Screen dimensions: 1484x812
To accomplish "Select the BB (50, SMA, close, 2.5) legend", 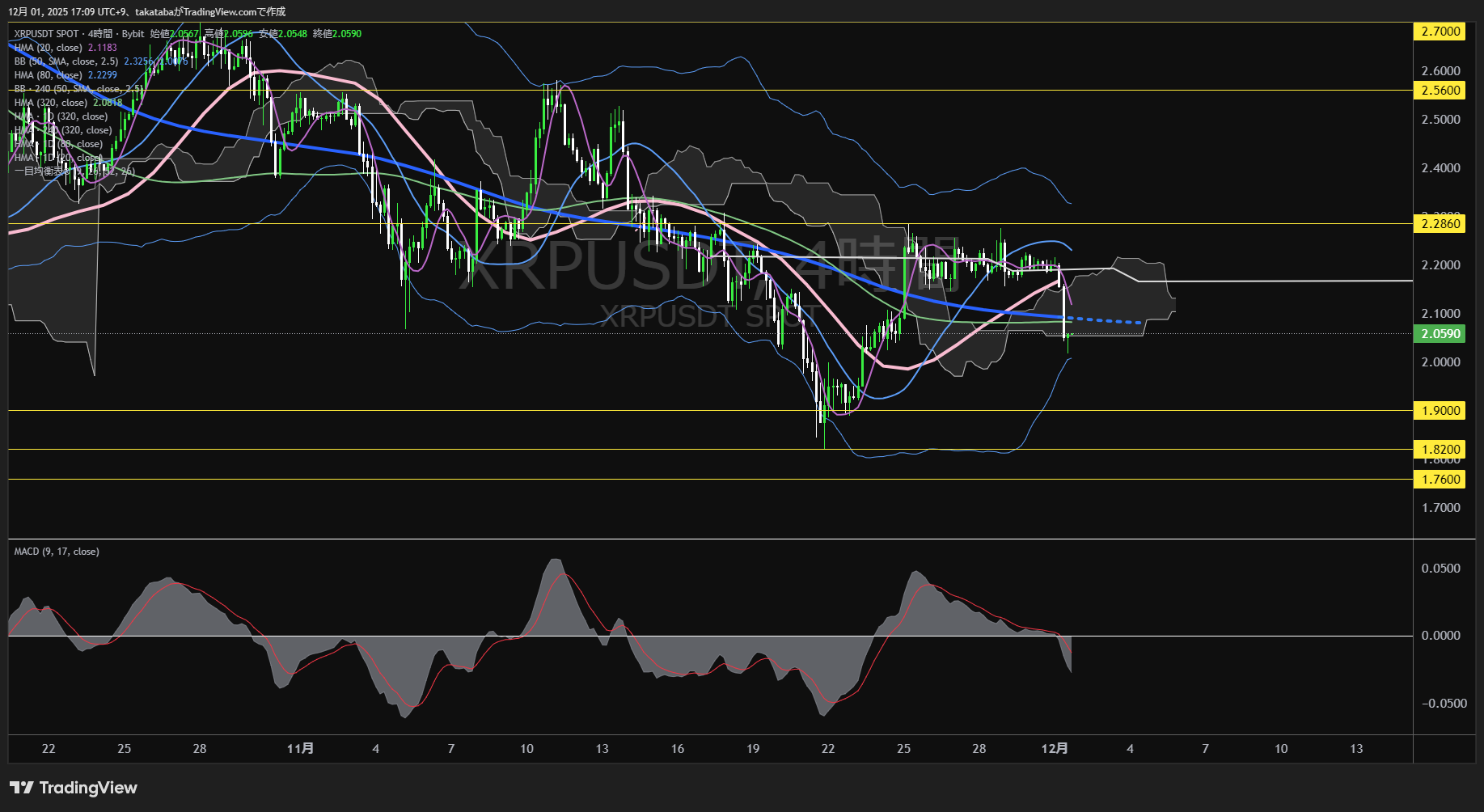I will point(66,61).
